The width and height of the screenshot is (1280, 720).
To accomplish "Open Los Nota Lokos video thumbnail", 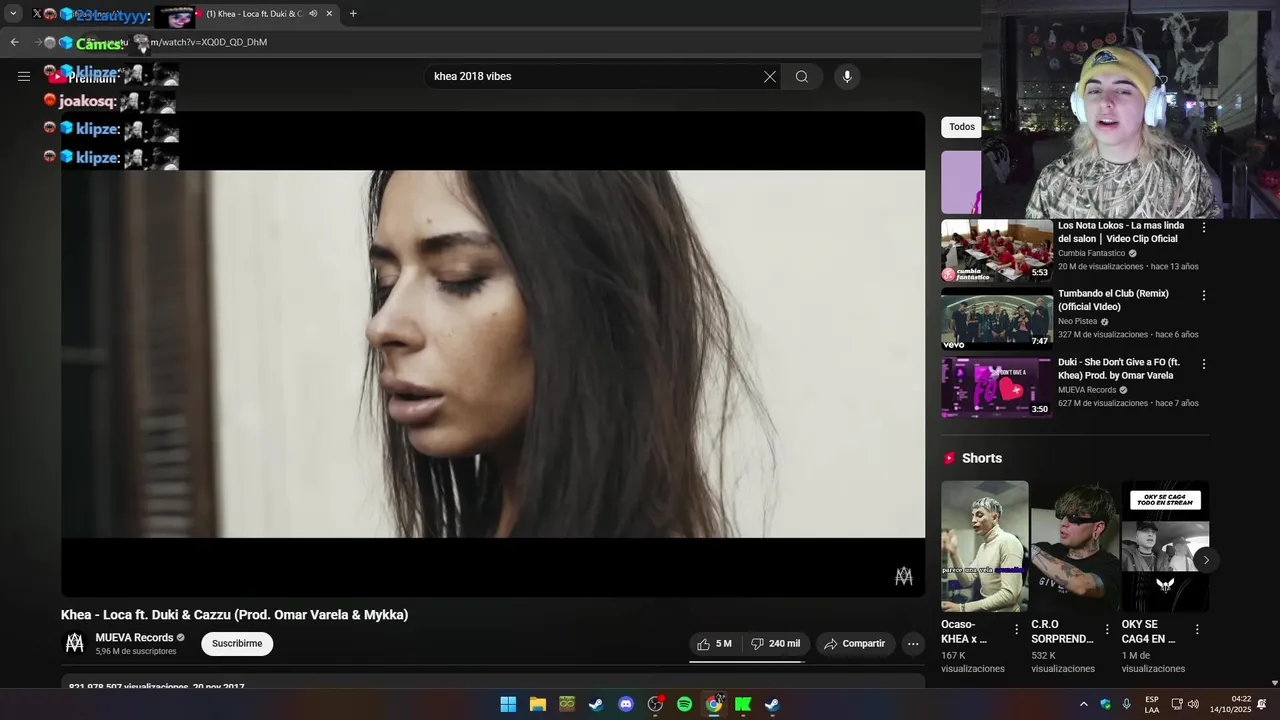I will pos(996,251).
